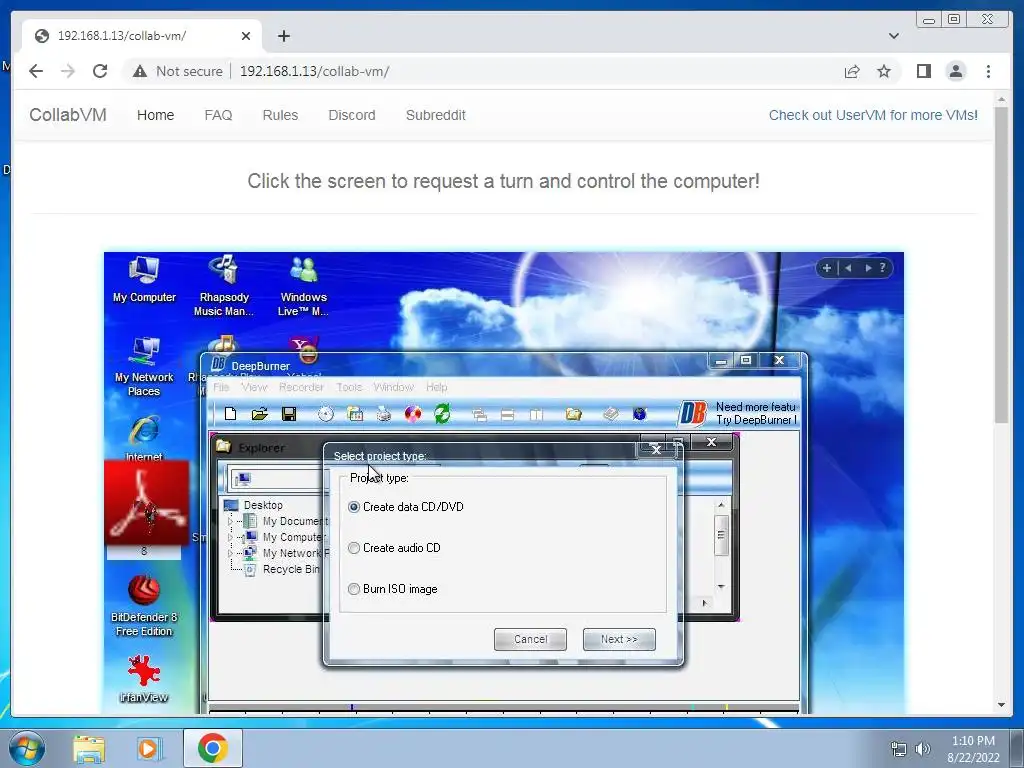Click the browser page vertical scrollbar

coord(1001,264)
